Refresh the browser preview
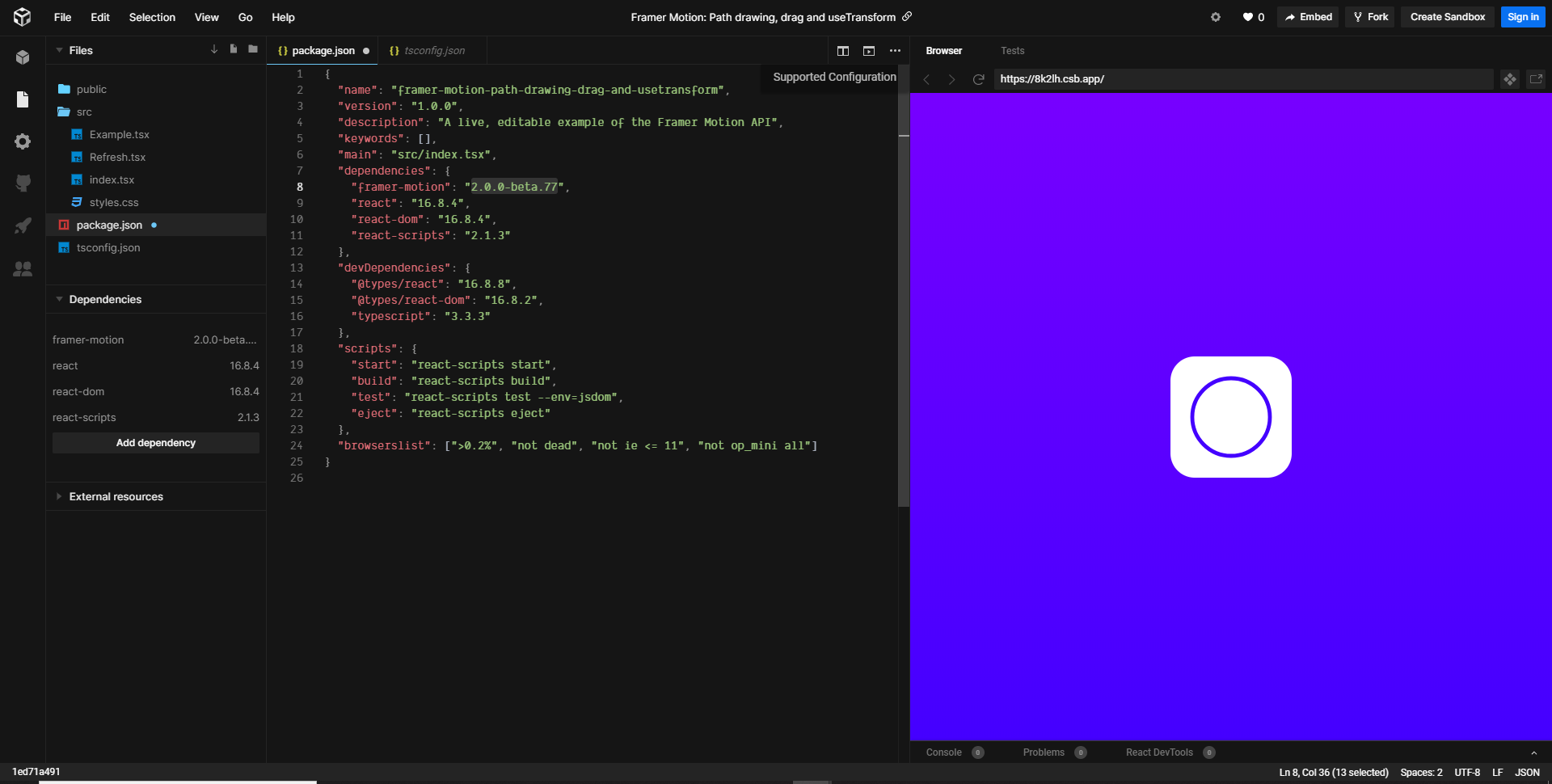1552x784 pixels. pyautogui.click(x=978, y=79)
